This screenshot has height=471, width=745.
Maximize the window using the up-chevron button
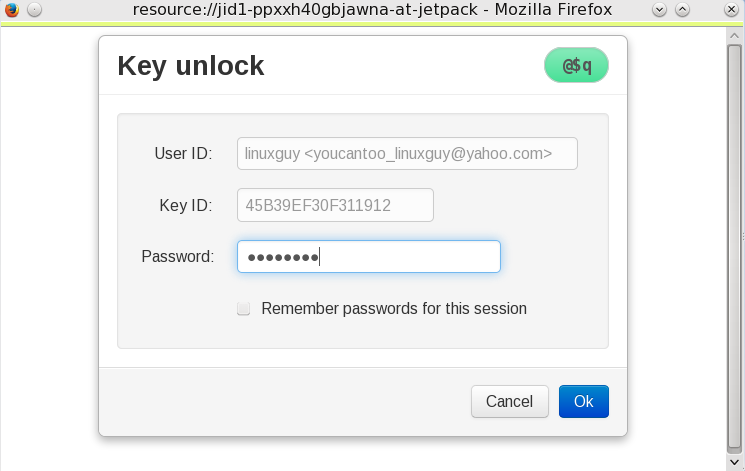[682, 10]
